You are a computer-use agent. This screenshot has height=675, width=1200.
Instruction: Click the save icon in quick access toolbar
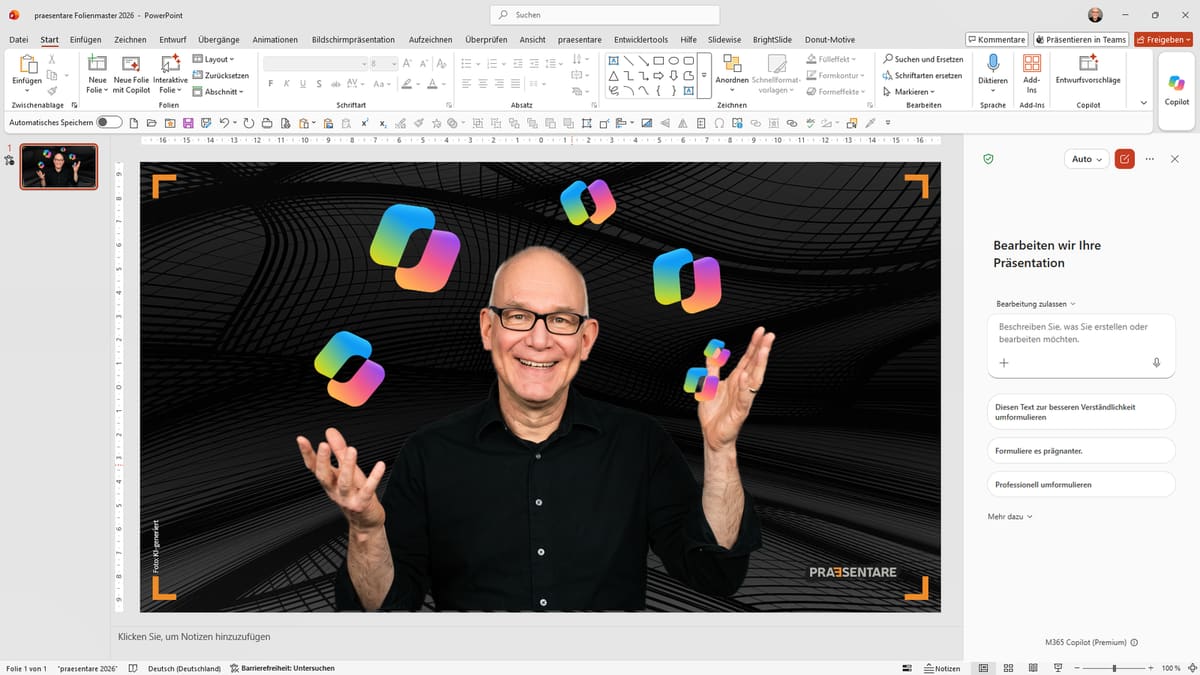[x=187, y=123]
